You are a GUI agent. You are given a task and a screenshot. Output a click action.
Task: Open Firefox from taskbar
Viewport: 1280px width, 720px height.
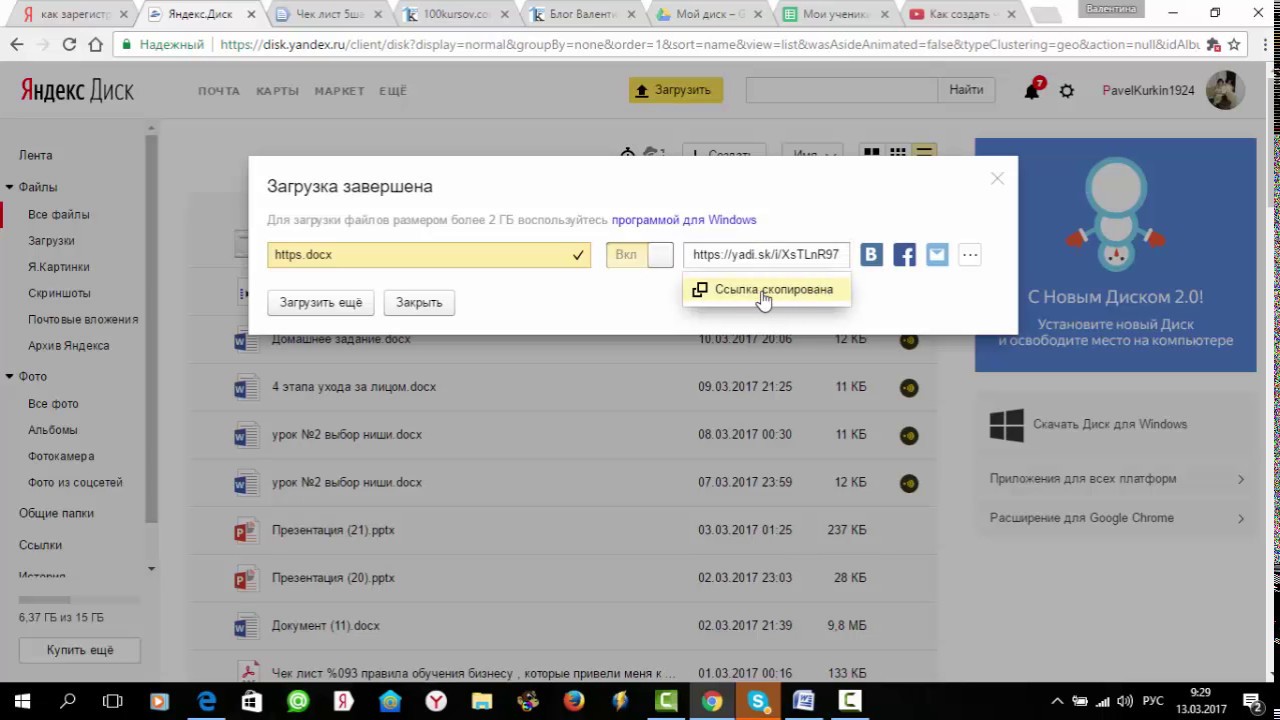pos(573,701)
